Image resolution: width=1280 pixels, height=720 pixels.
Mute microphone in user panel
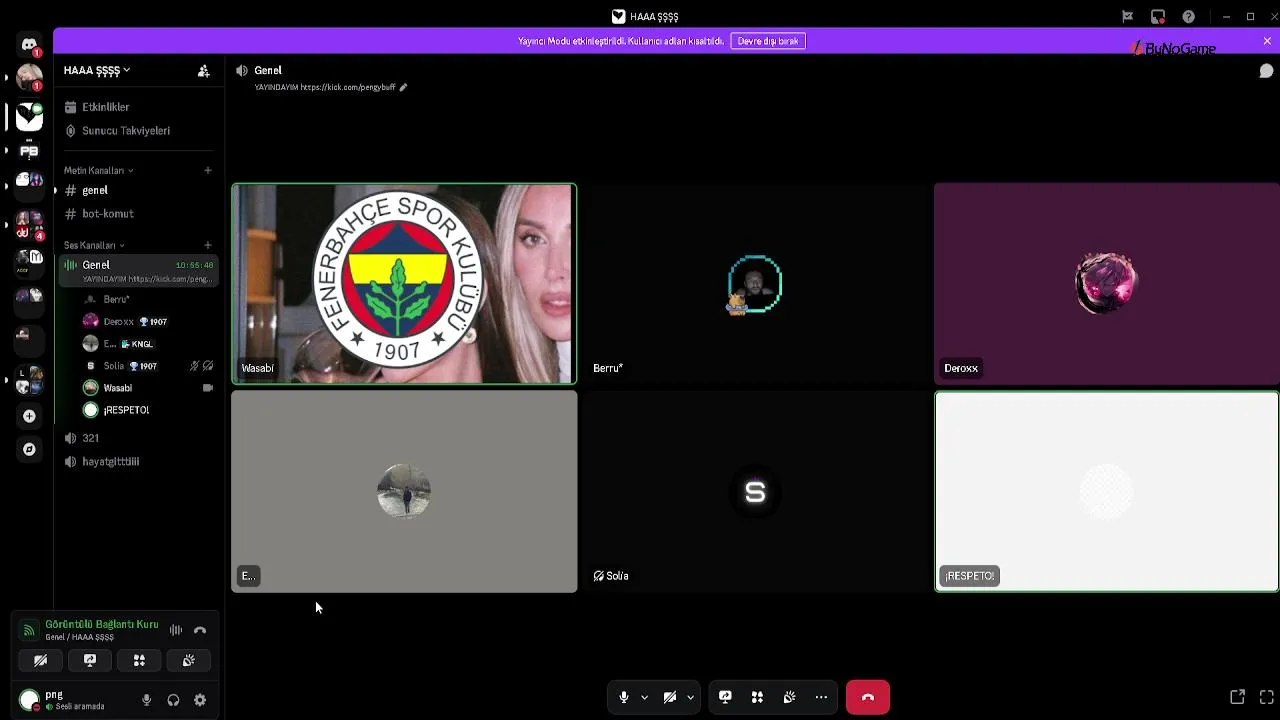pos(147,700)
